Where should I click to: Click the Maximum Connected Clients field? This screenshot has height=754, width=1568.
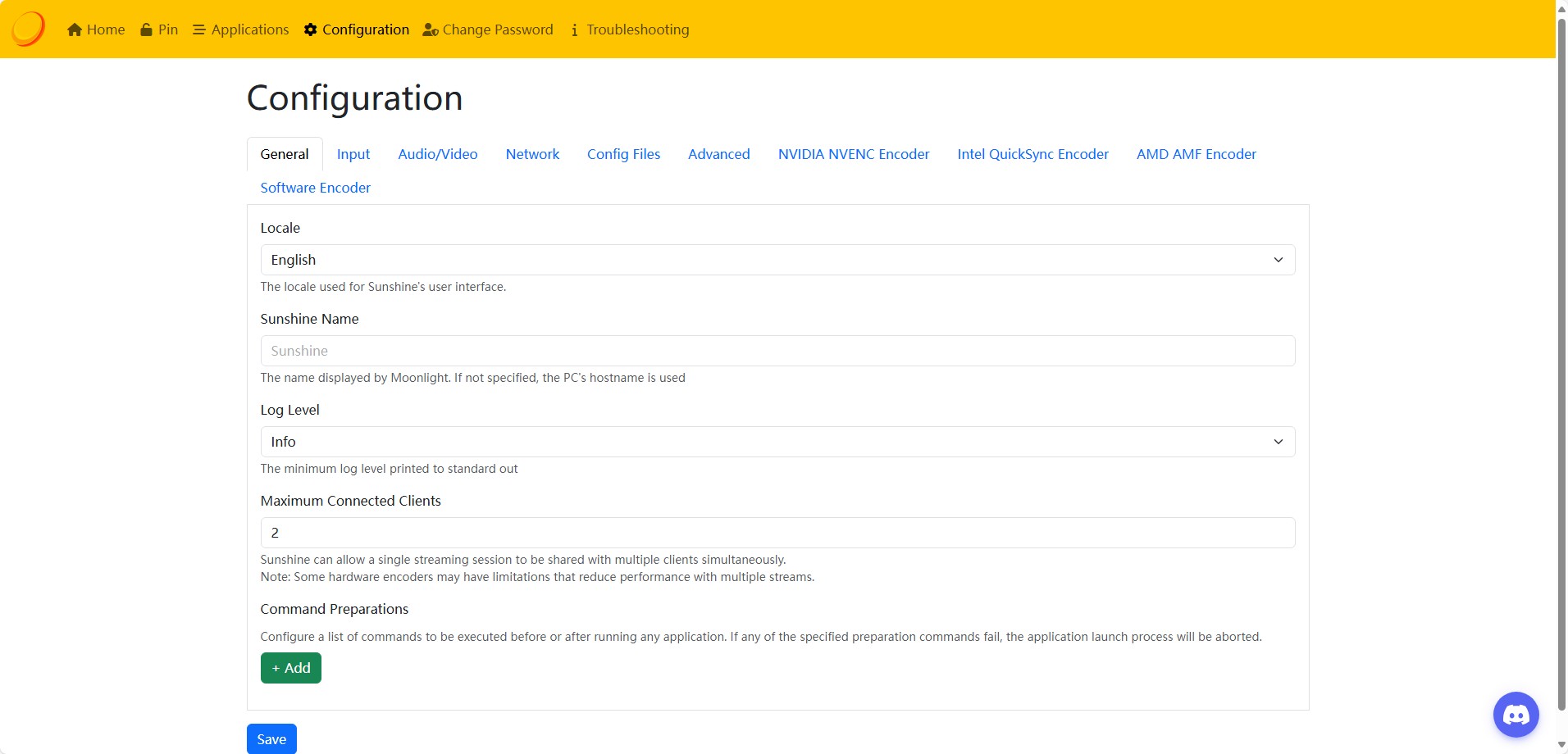tap(777, 533)
